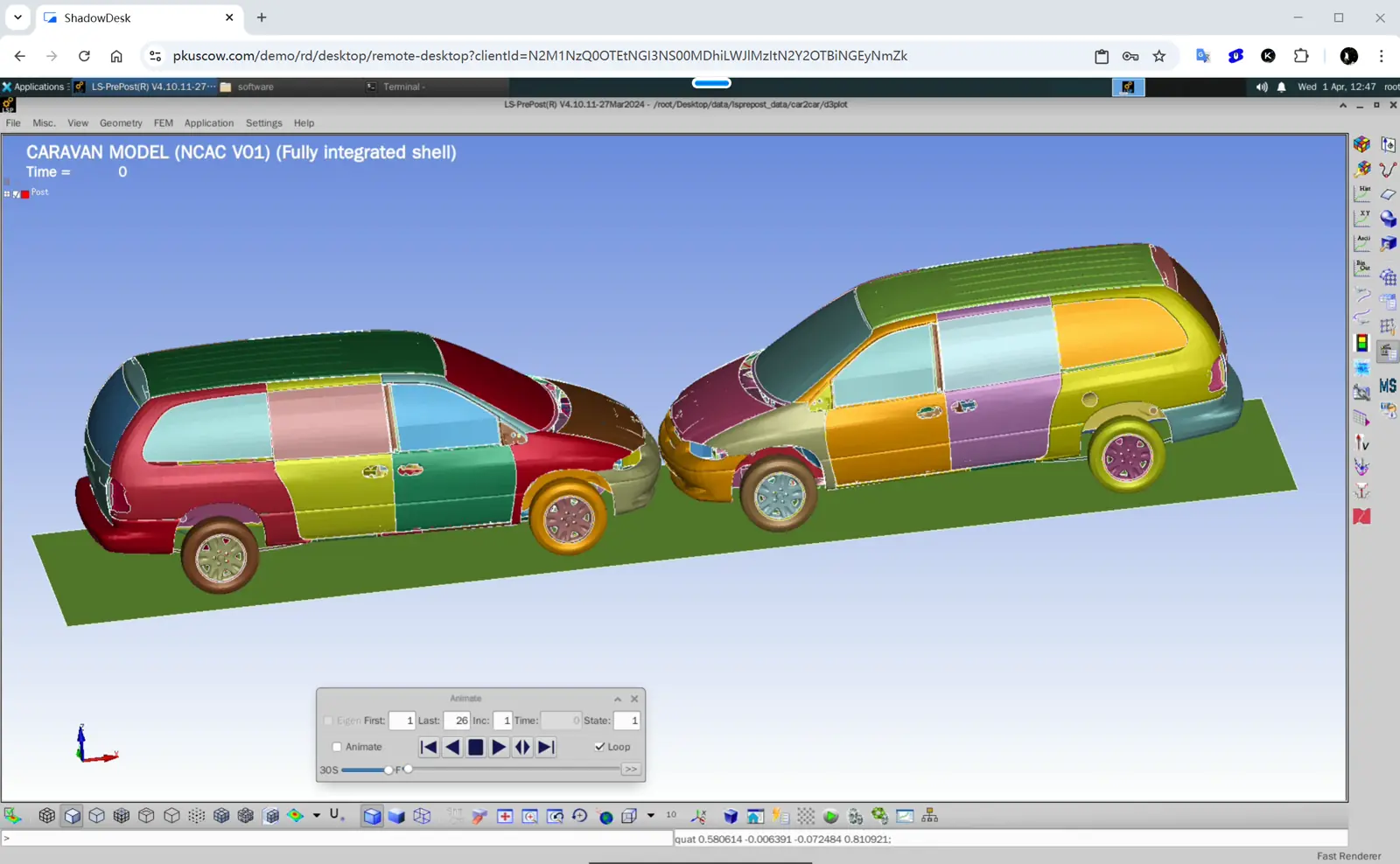Click the volume speaker tray icon
The width and height of the screenshot is (1400, 864).
(1262, 87)
